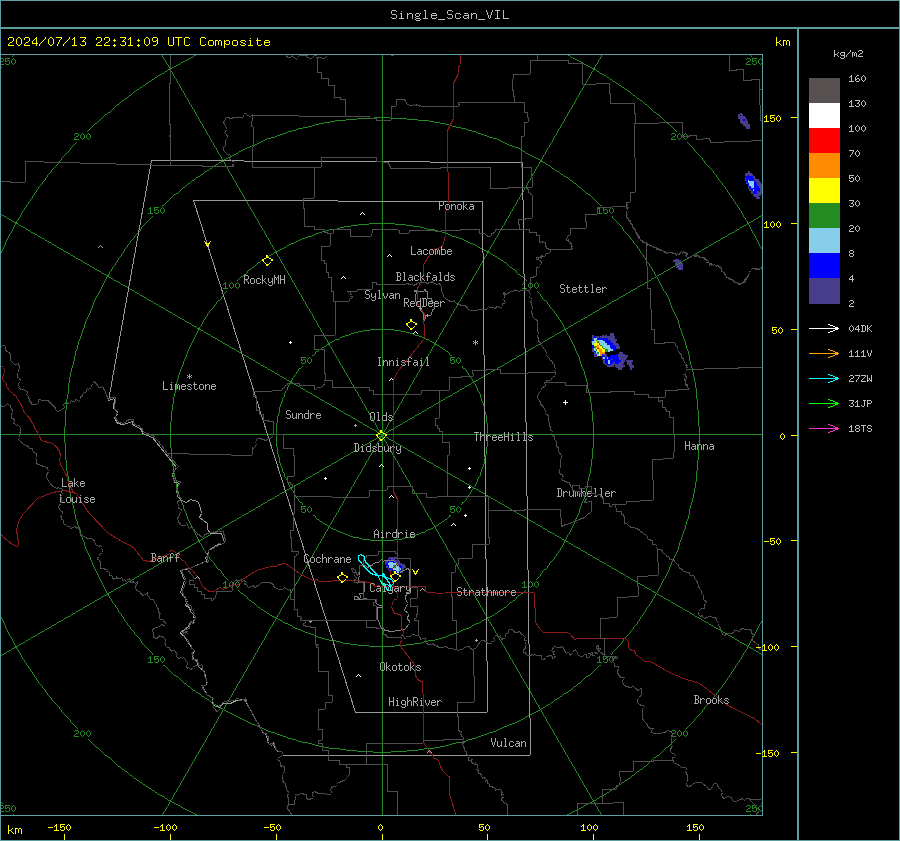The image size is (900, 841).
Task: Click the Vulcan label
Action: coord(508,743)
